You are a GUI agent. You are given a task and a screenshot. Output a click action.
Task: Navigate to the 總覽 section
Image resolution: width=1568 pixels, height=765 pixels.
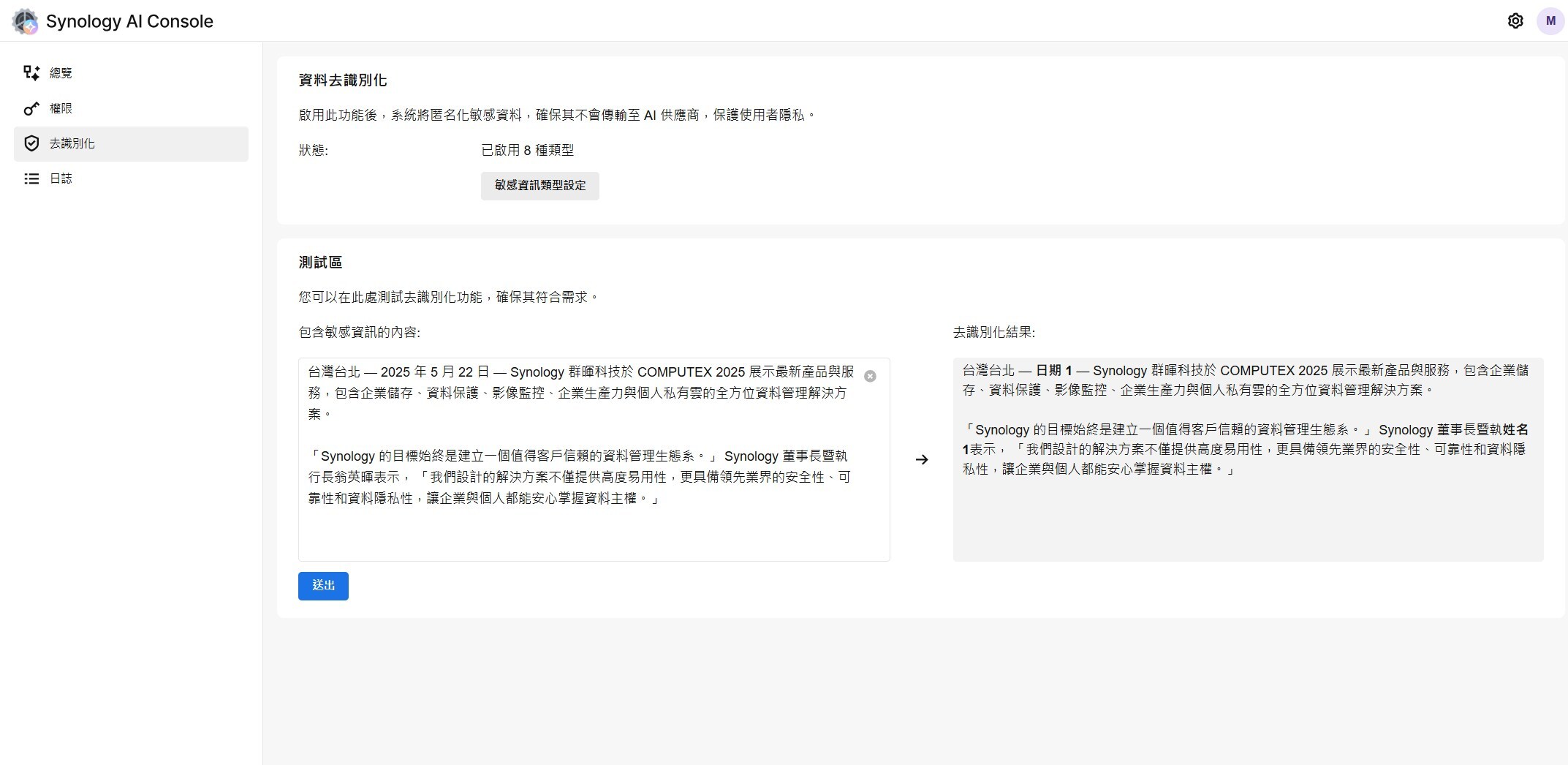coord(61,72)
